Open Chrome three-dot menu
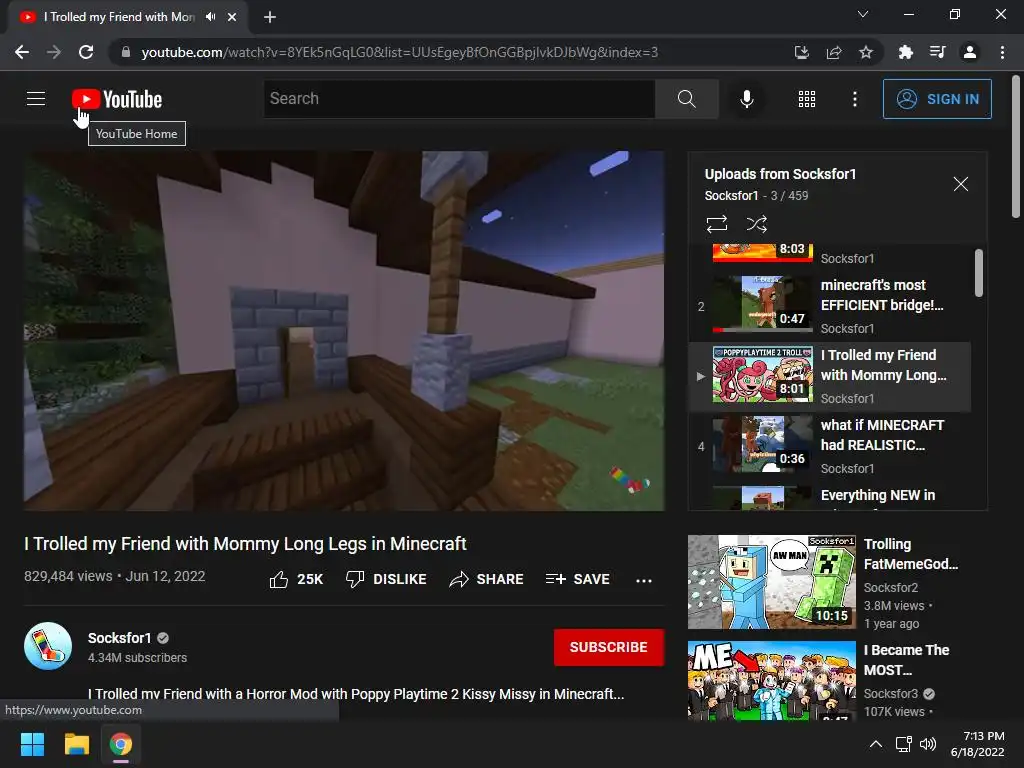The height and width of the screenshot is (768, 1024). (1002, 52)
